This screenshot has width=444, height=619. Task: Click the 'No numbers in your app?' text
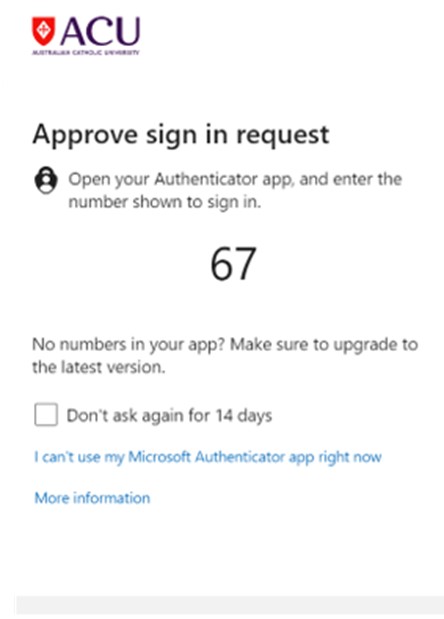pyautogui.click(x=128, y=345)
